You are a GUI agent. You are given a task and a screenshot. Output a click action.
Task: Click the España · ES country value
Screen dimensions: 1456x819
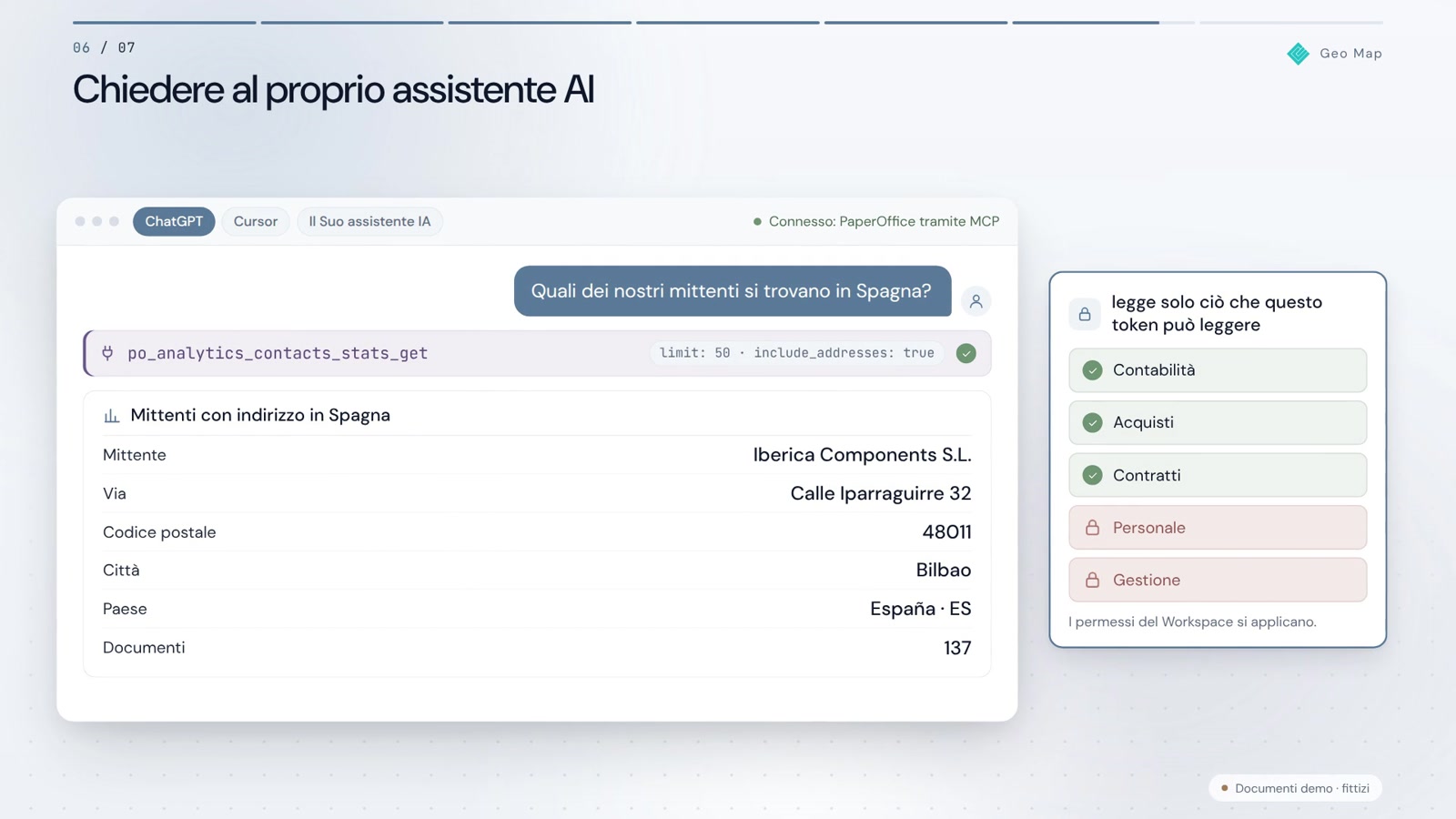click(920, 609)
